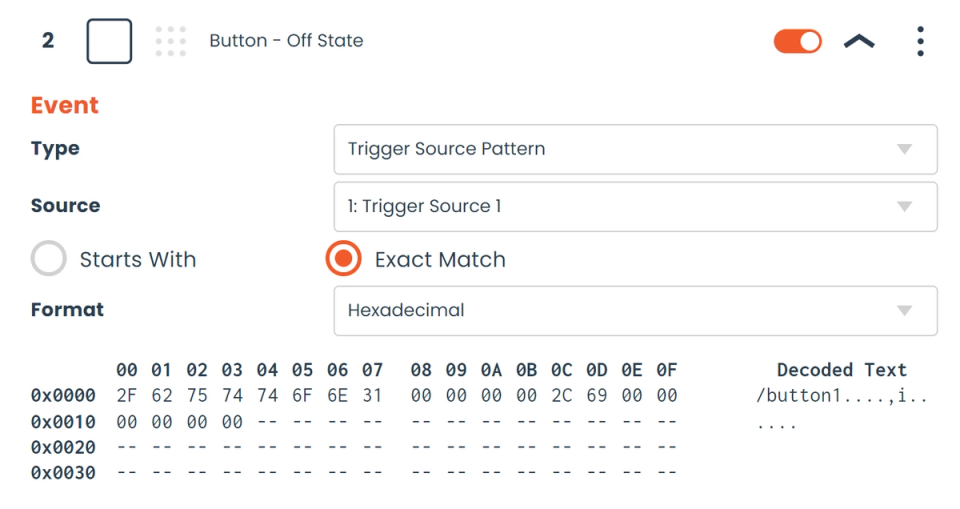Select the Exact Match radio button

(343, 259)
